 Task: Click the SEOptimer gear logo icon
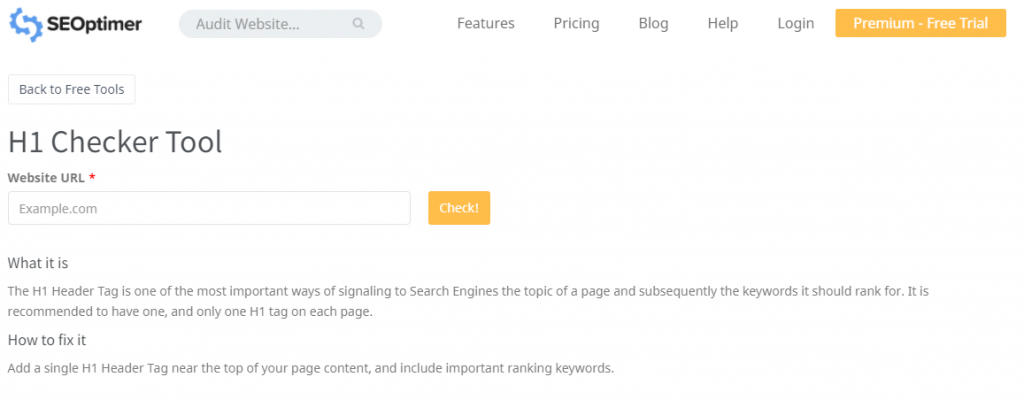[x=25, y=23]
